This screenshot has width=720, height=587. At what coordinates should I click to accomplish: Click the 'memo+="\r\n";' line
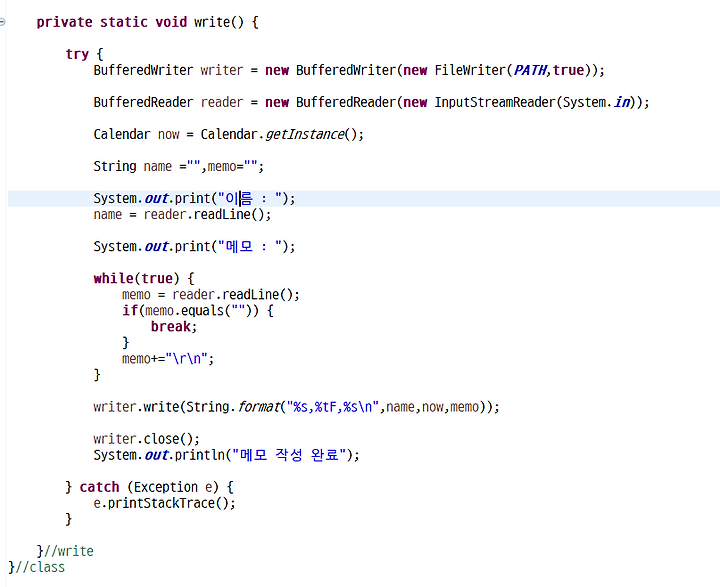click(168, 359)
